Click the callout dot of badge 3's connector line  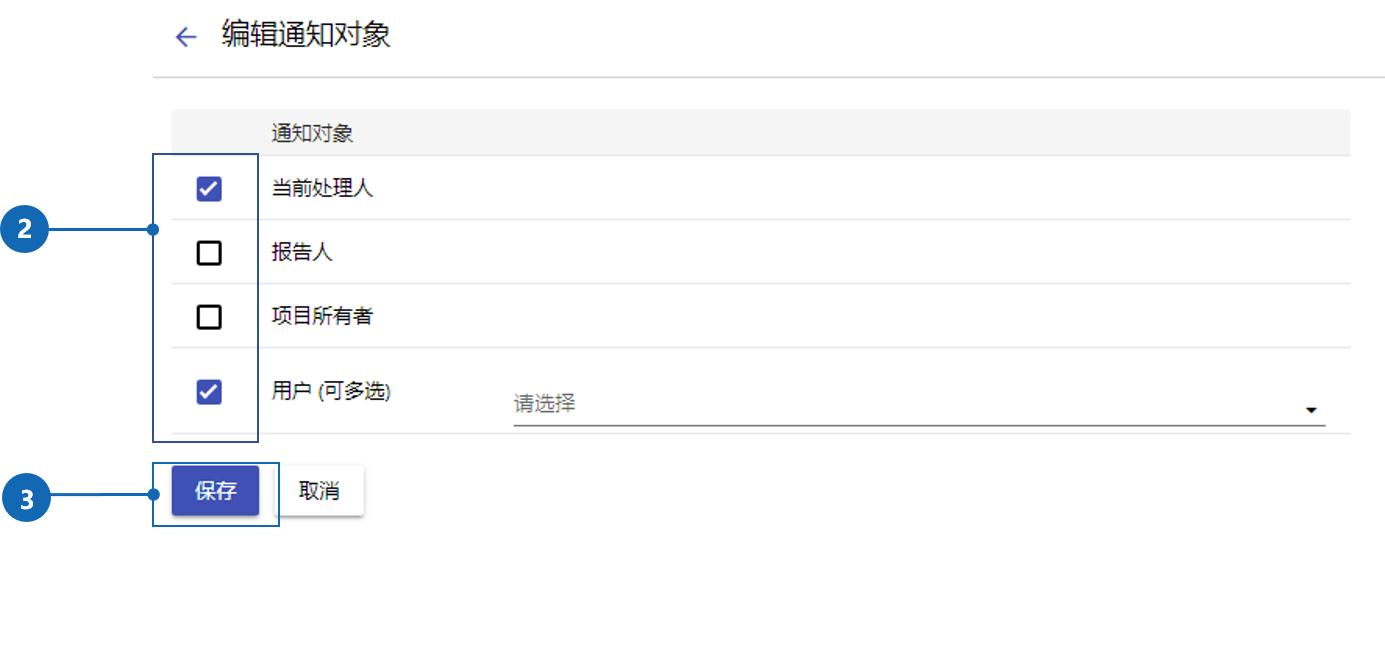(153, 494)
